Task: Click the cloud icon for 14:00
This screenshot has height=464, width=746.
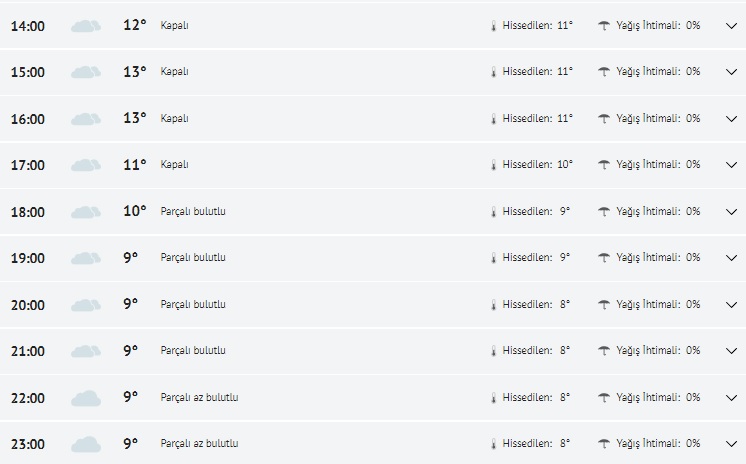Action: click(x=86, y=26)
